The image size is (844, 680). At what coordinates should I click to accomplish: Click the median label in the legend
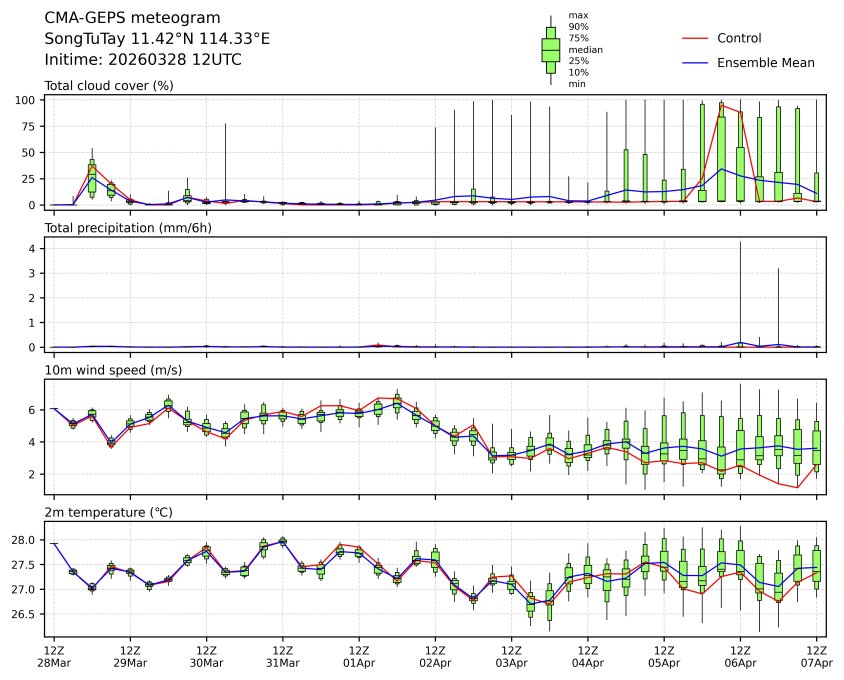coord(585,49)
